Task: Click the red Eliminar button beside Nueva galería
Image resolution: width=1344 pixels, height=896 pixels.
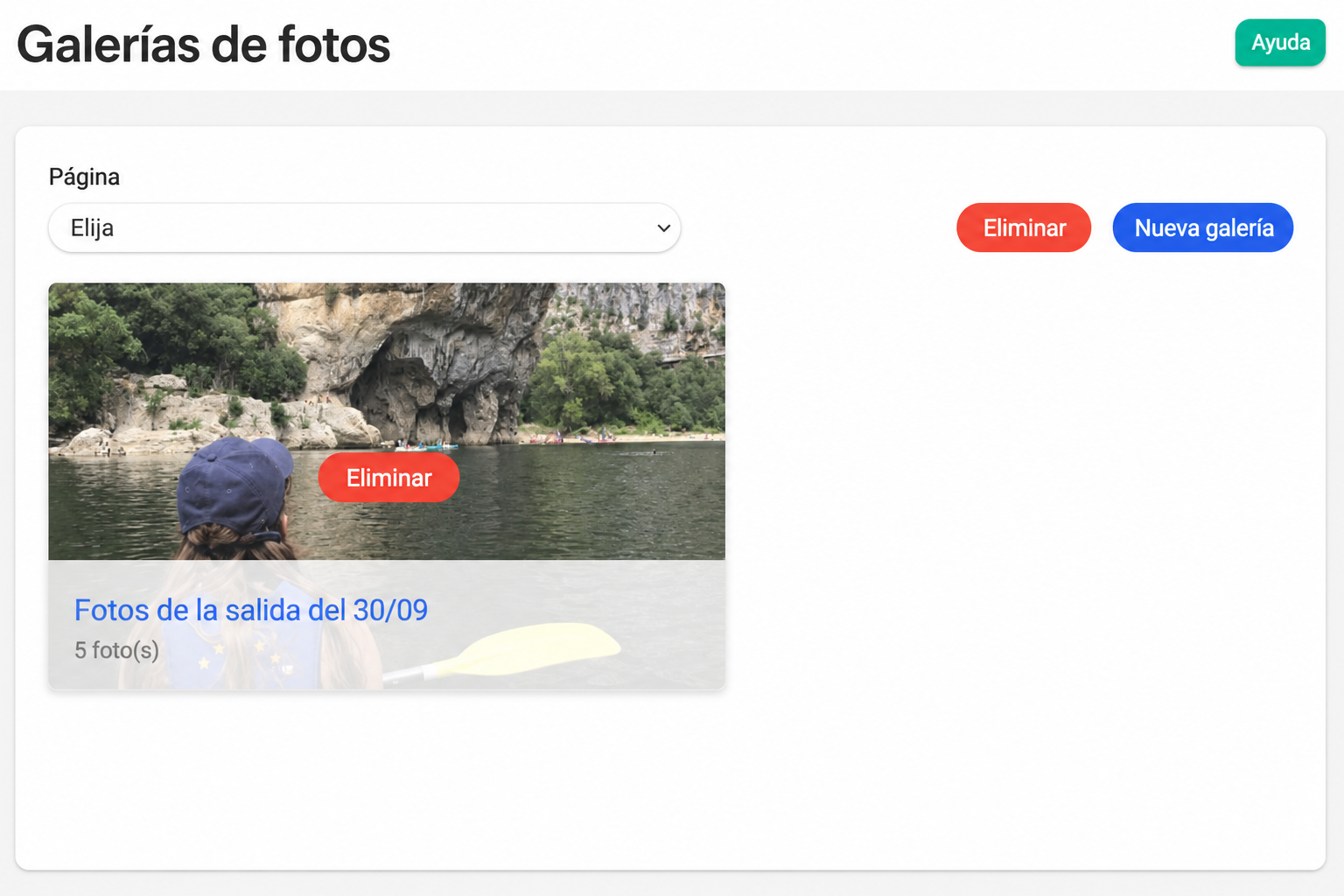Action: pyautogui.click(x=1024, y=227)
